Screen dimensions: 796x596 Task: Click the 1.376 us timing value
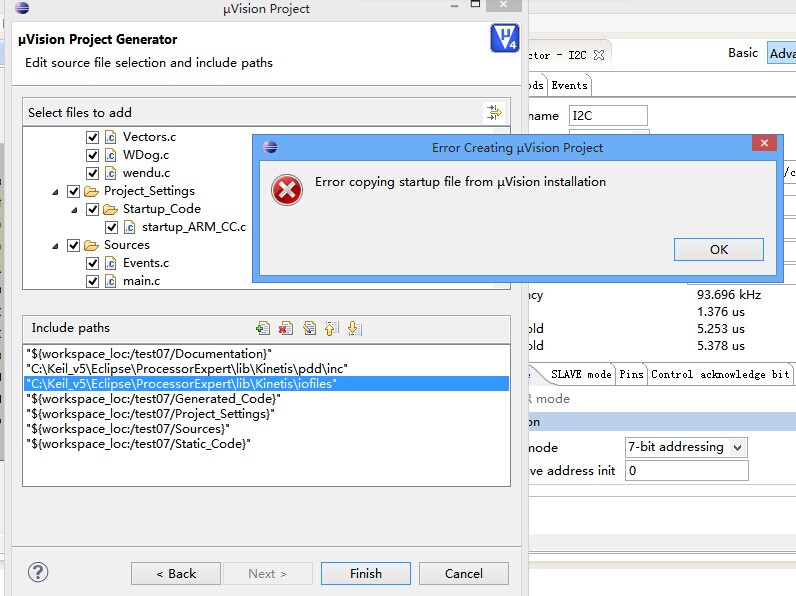click(720, 312)
